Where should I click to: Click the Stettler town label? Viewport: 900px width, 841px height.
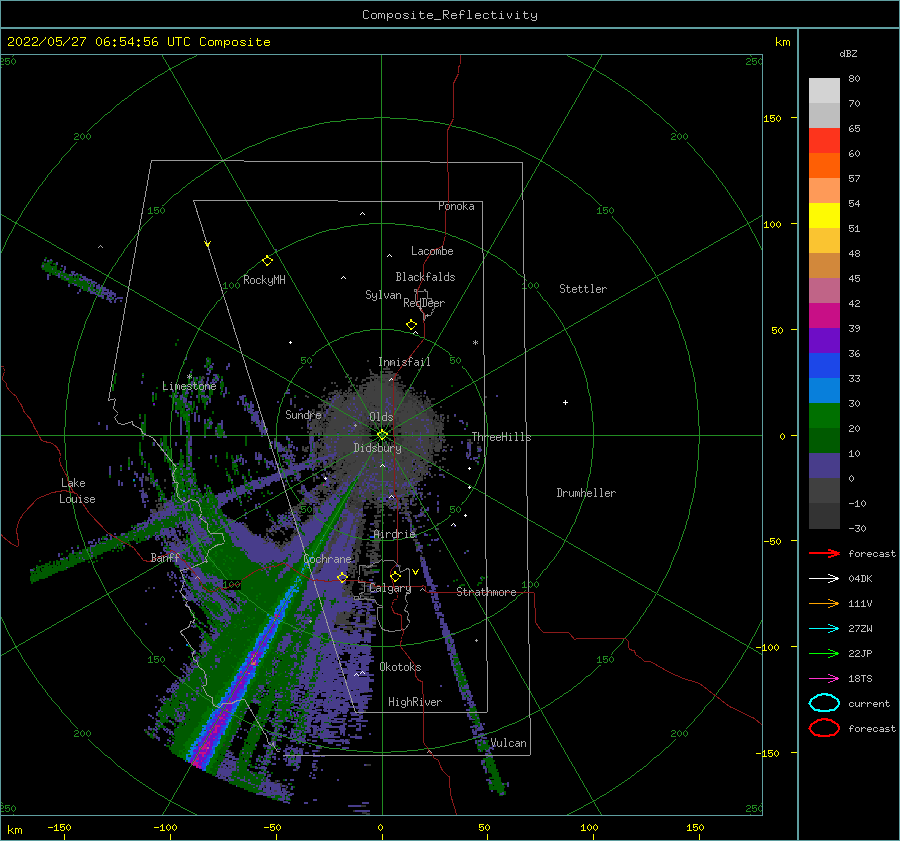pyautogui.click(x=583, y=289)
